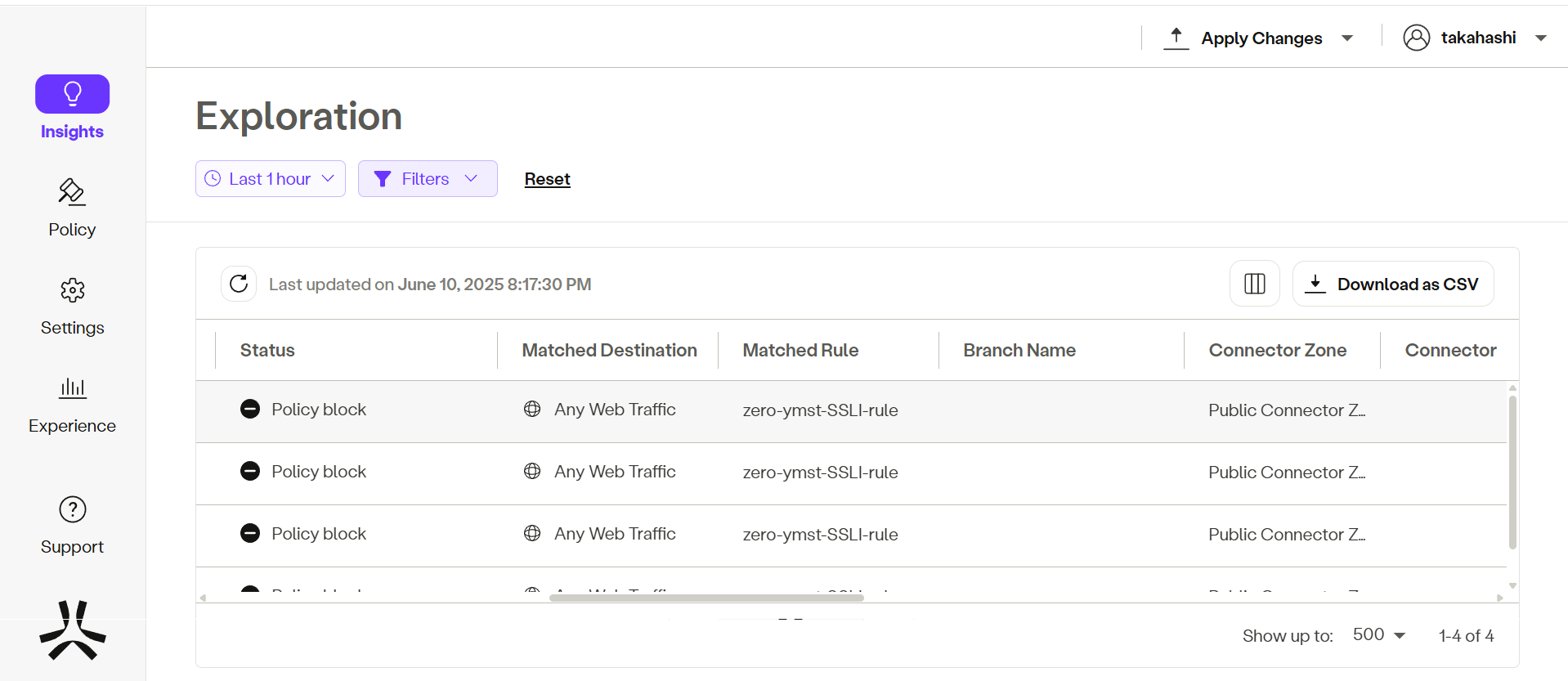
Task: Click the refresh icon beside Last updated
Action: (x=239, y=284)
